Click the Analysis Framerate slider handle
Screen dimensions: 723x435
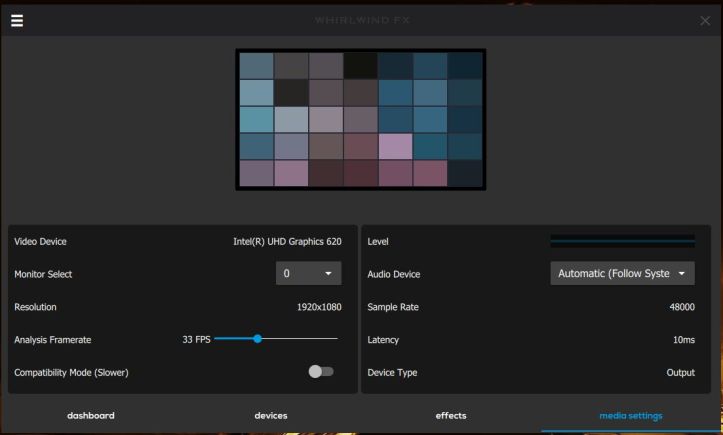tap(257, 339)
